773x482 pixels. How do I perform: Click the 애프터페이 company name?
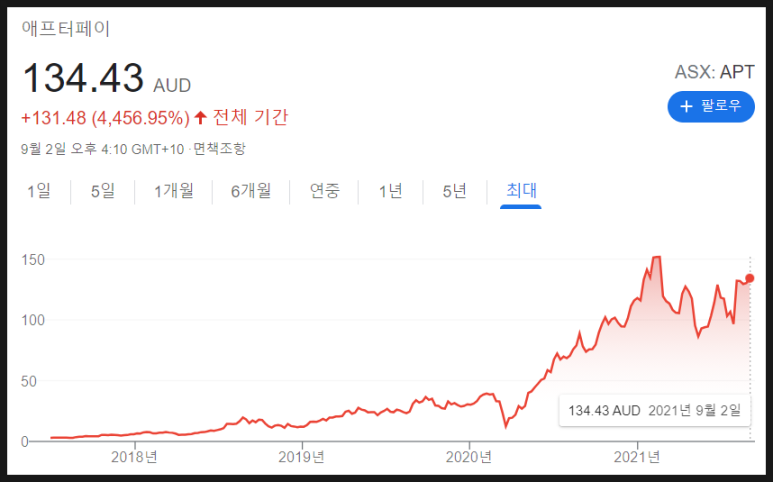click(x=65, y=29)
